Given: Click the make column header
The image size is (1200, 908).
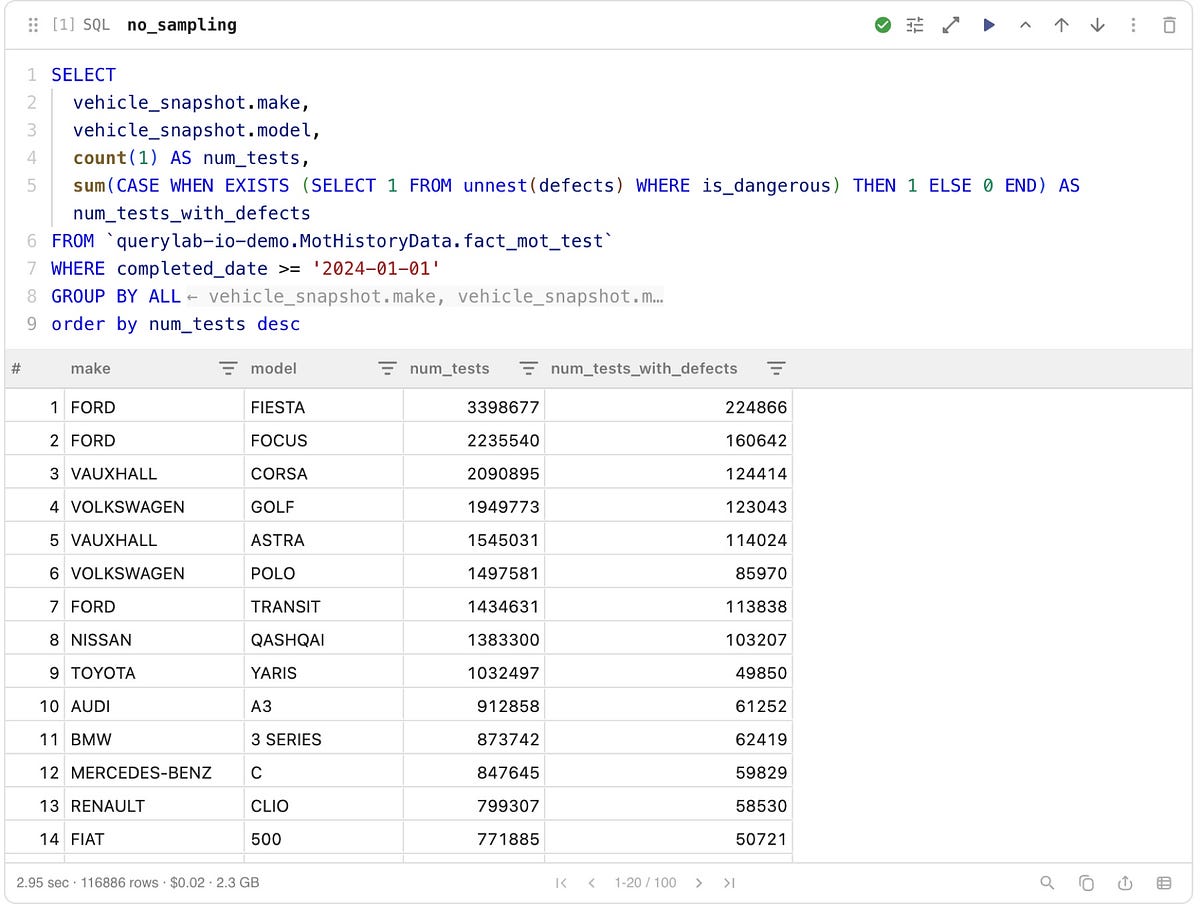Looking at the screenshot, I should tap(90, 368).
